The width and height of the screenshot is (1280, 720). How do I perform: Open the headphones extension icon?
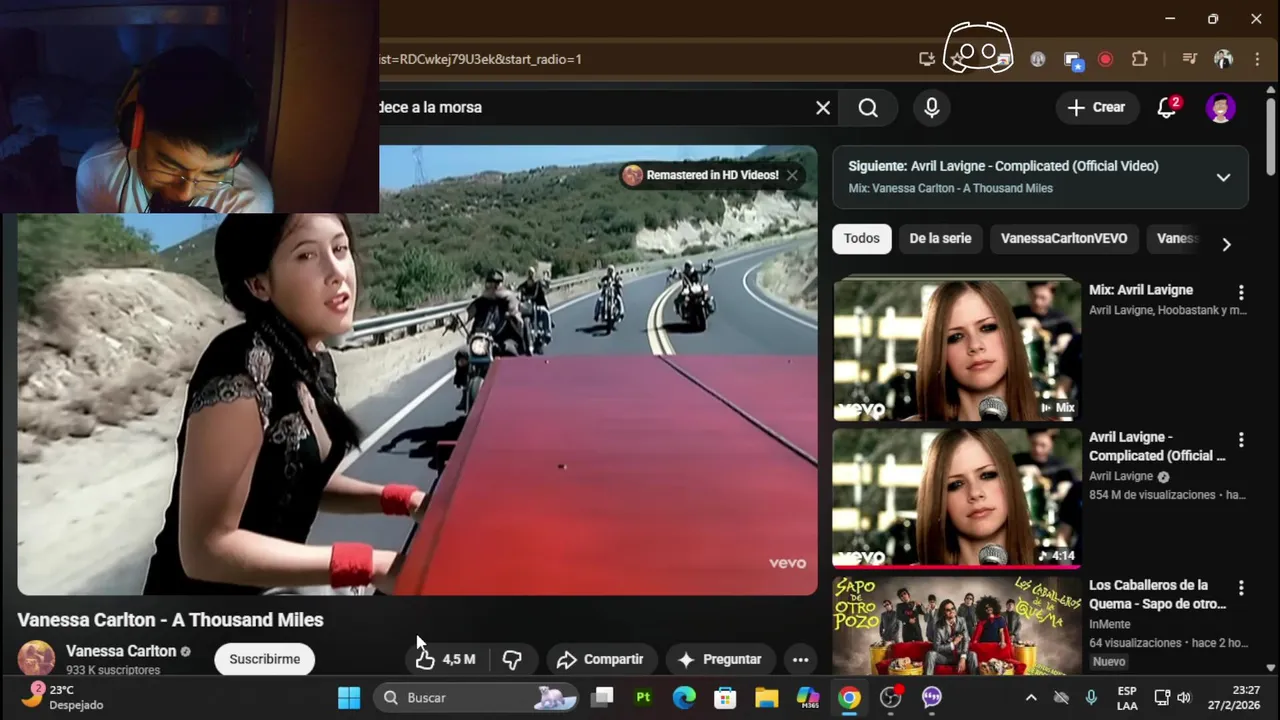(1038, 59)
